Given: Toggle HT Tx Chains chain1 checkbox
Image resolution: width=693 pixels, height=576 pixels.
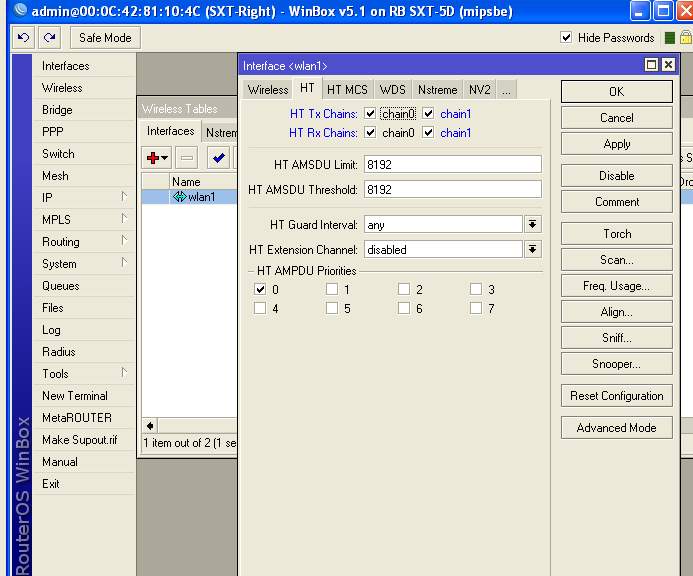Looking at the screenshot, I should click(x=428, y=114).
